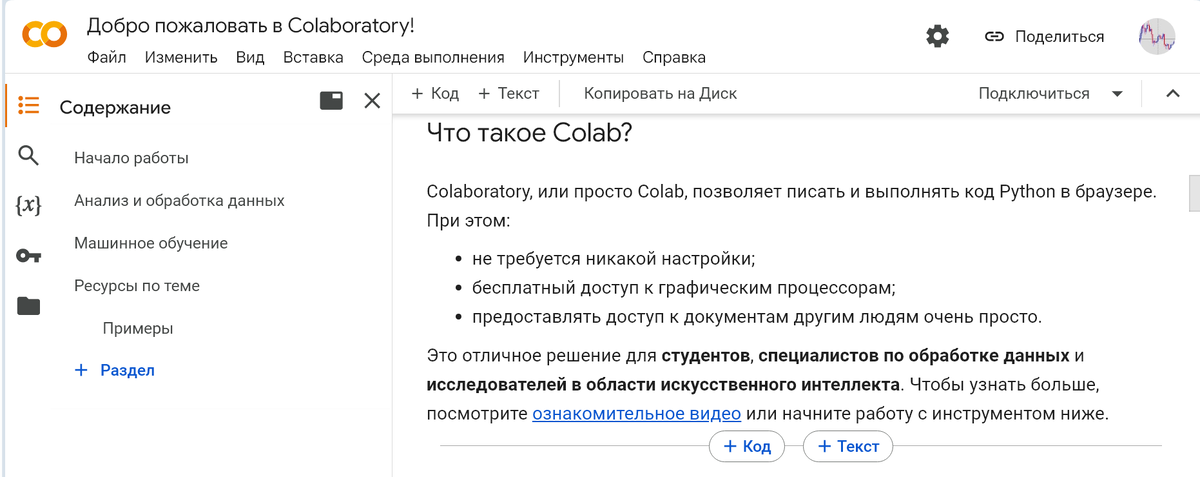Click the + Код button below the cell
The height and width of the screenshot is (477, 1200).
coord(747,446)
